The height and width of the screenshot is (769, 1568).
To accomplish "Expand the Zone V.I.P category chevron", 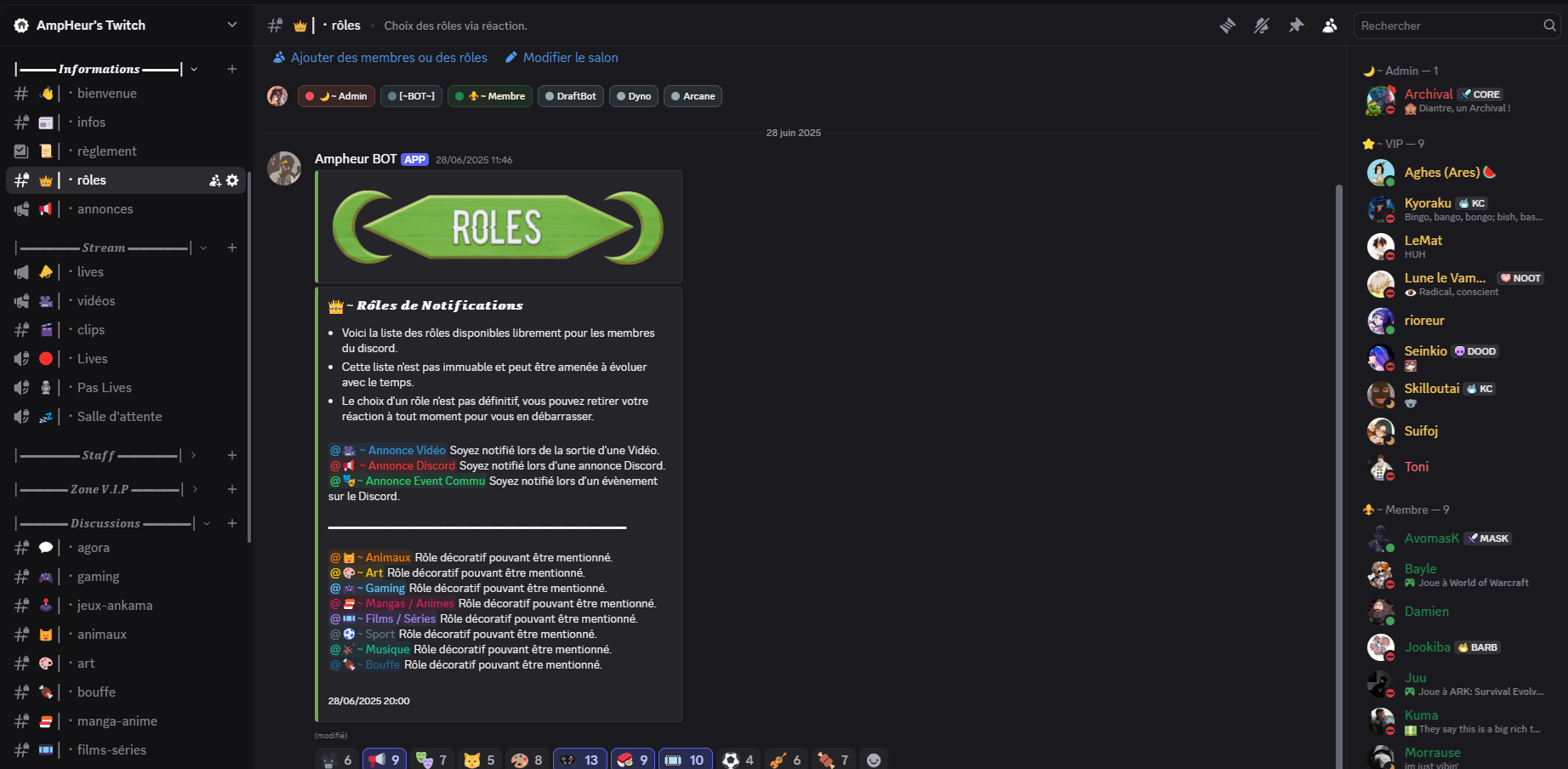I will point(195,489).
